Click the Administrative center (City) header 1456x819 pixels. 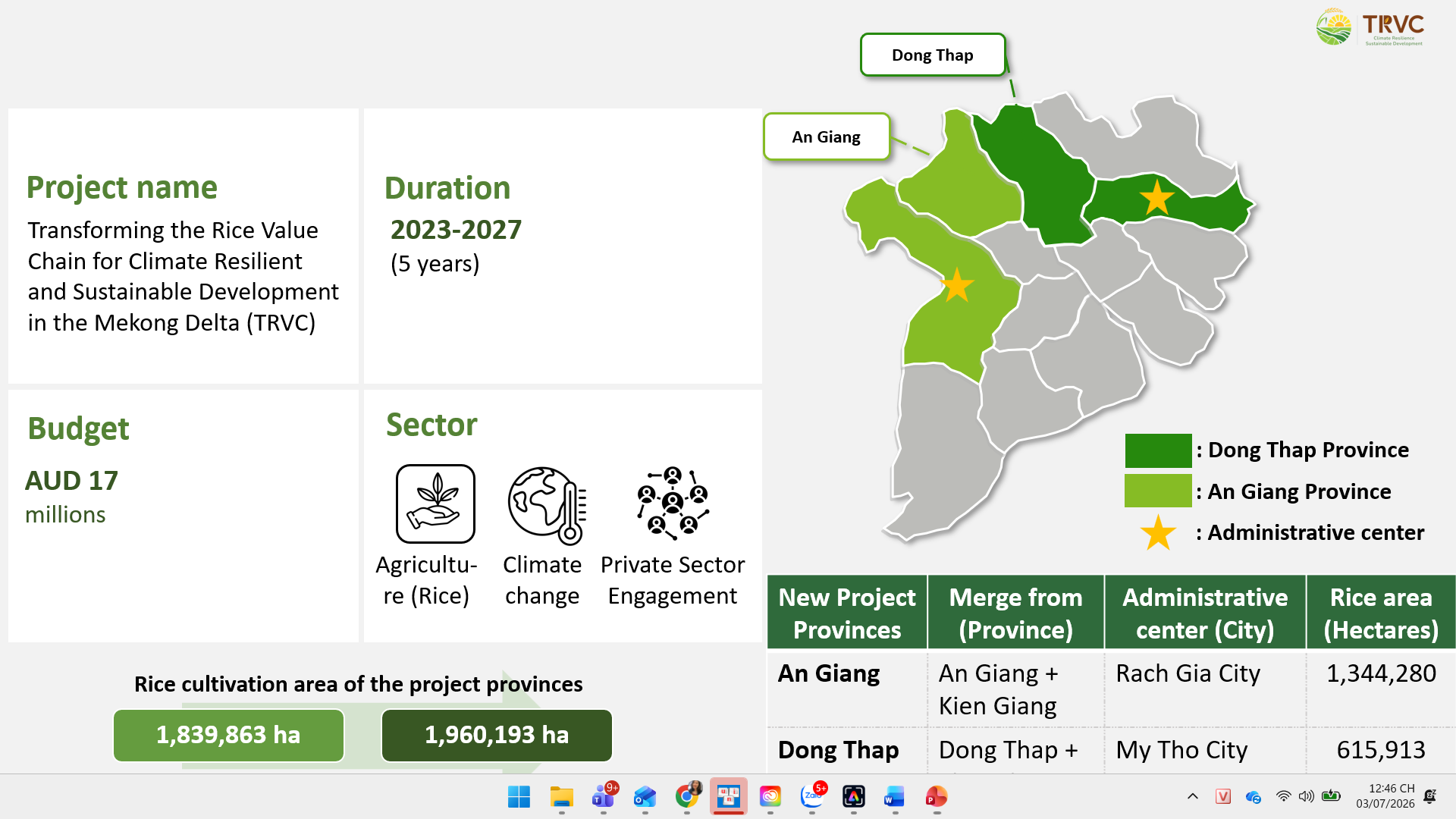1205,613
